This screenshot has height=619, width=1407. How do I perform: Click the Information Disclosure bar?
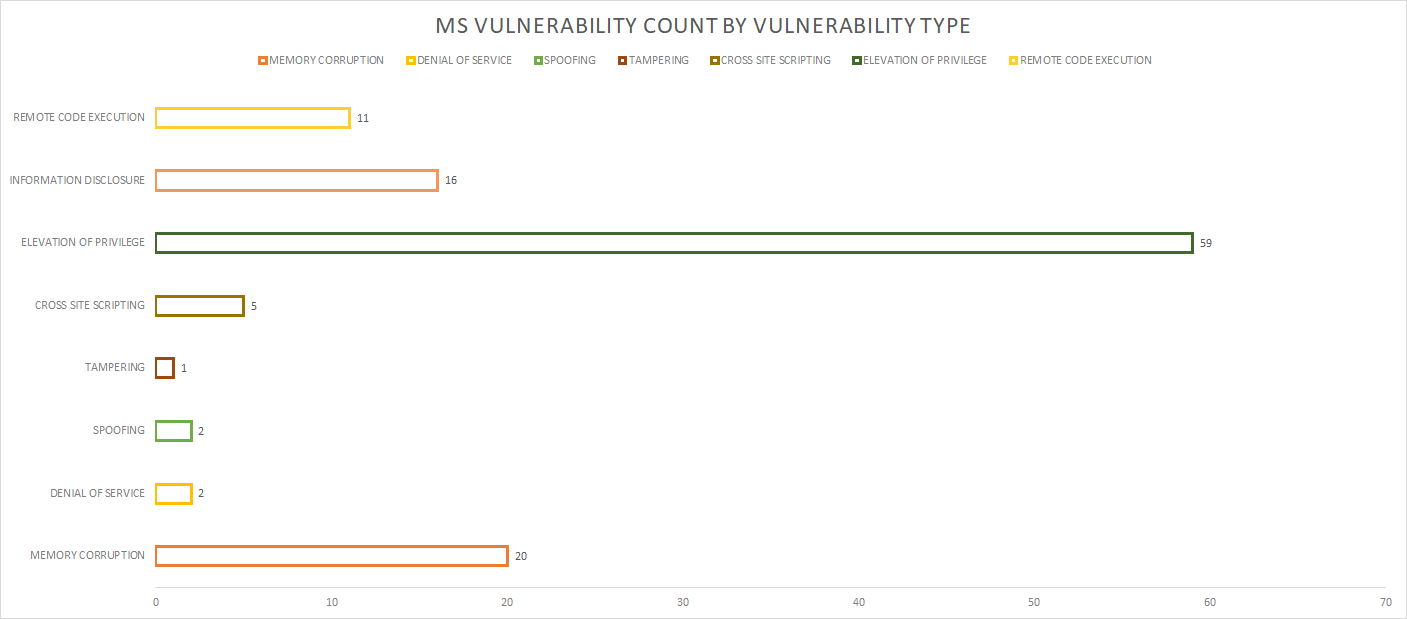[x=297, y=180]
